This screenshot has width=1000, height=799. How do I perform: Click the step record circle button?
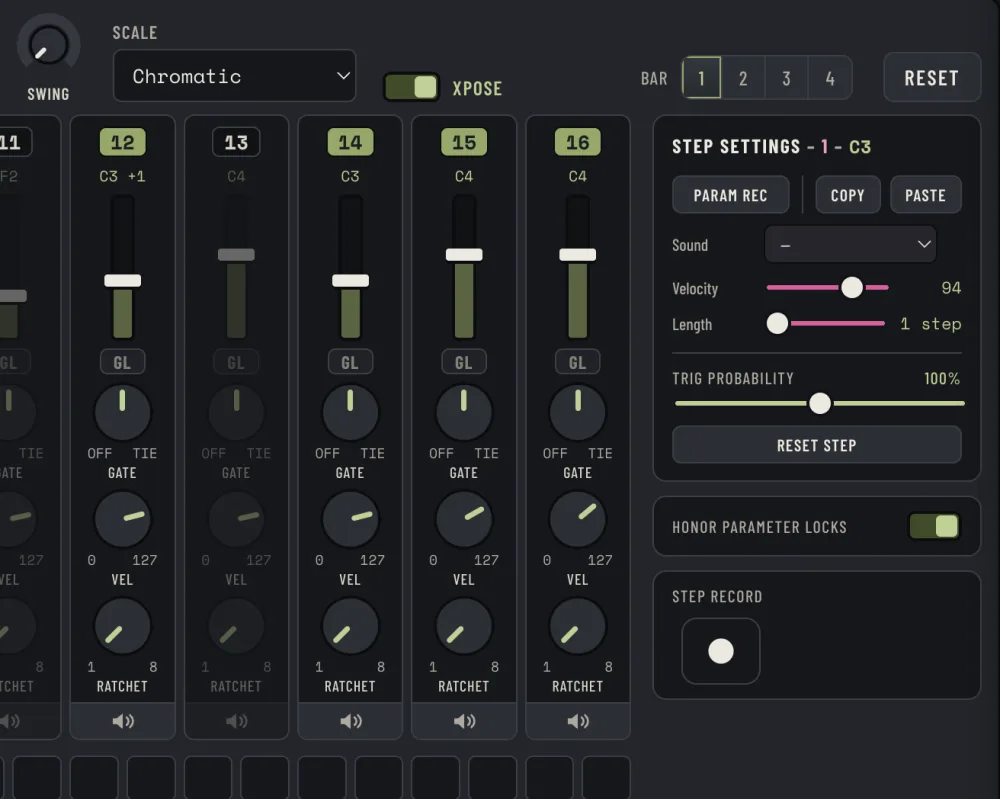click(721, 651)
